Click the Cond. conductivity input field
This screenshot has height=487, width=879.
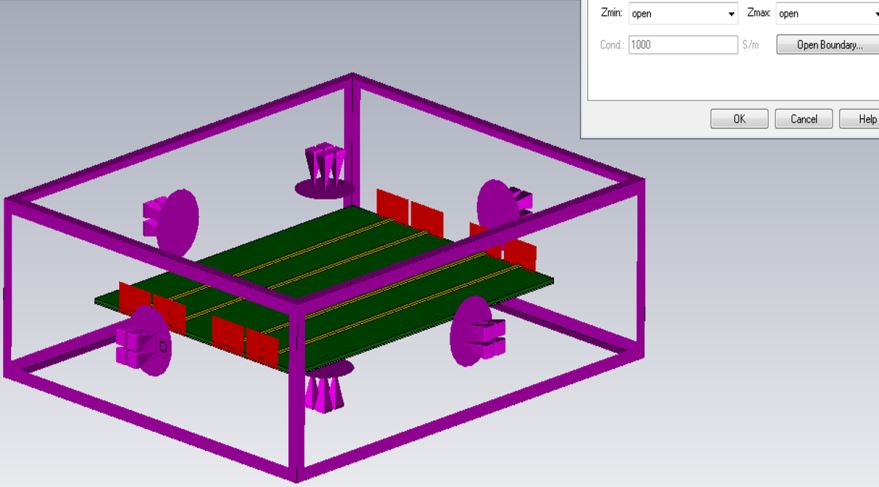point(683,45)
